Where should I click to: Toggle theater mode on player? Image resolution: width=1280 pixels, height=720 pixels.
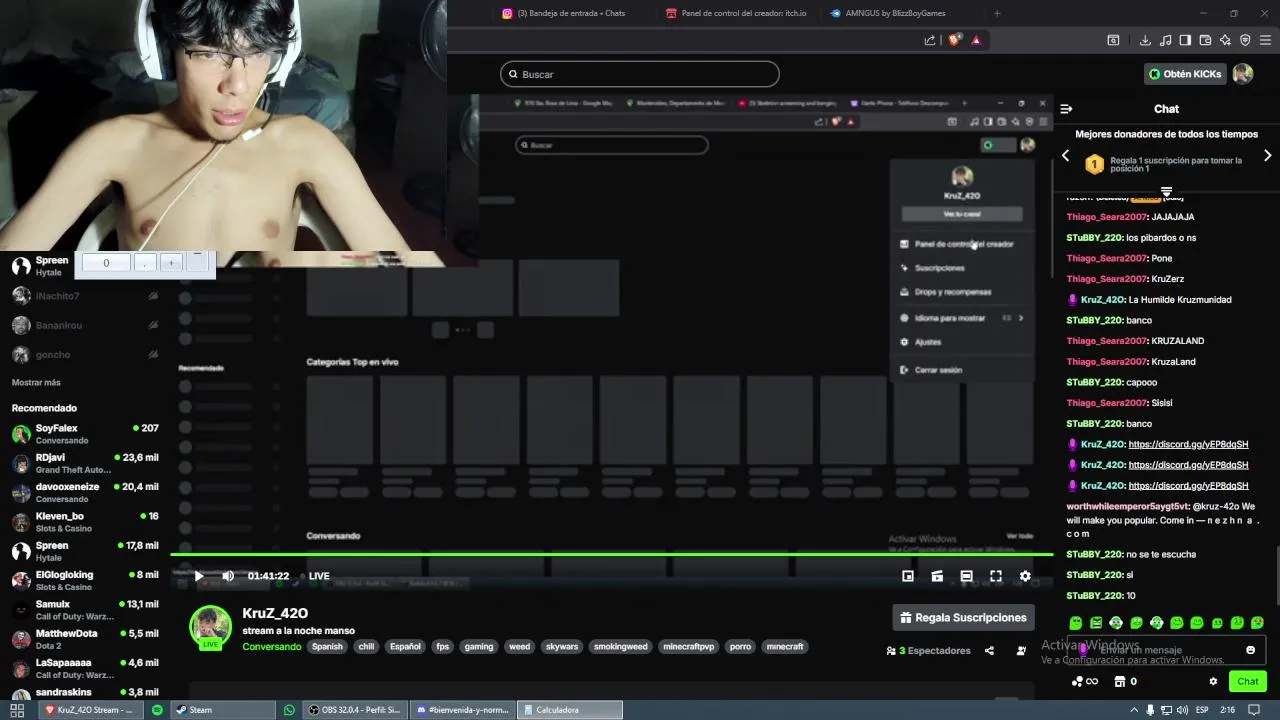tap(966, 576)
